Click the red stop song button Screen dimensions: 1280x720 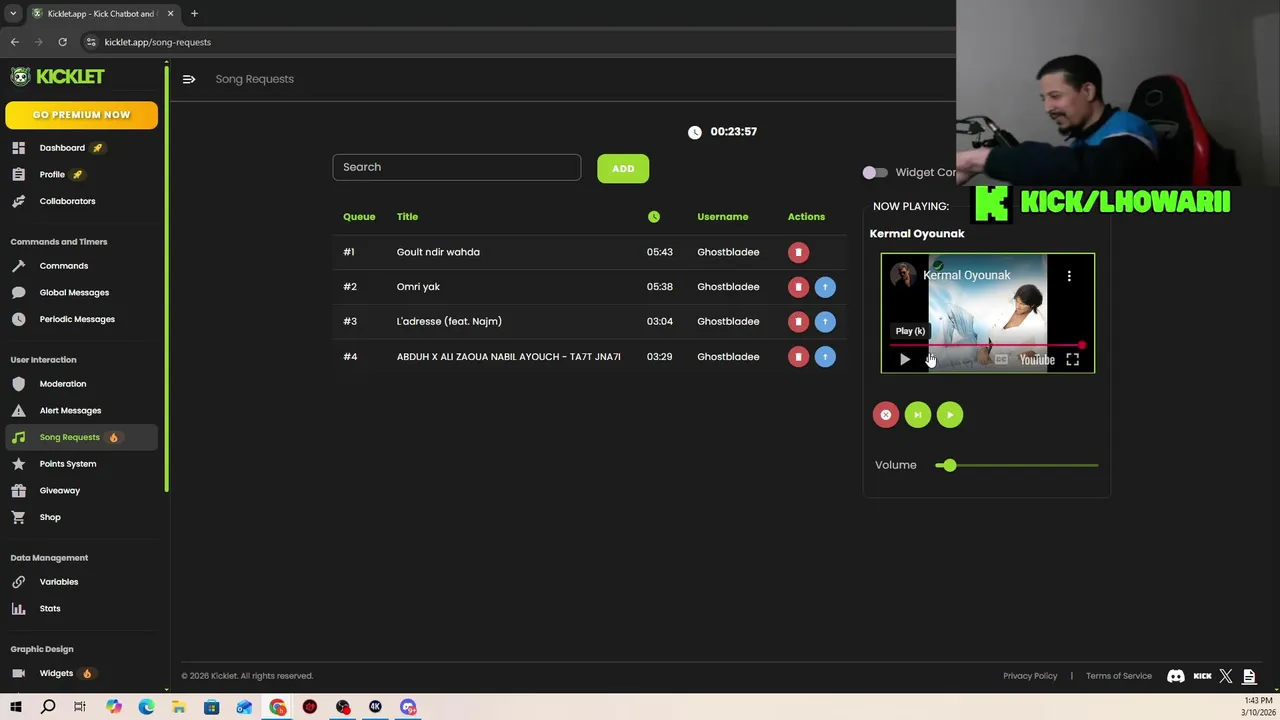coord(886,415)
